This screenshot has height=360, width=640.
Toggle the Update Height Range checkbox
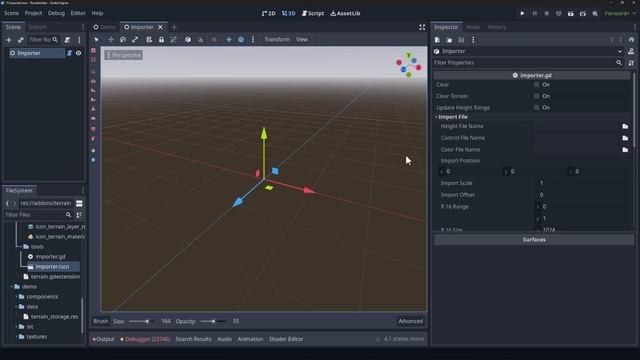(536, 107)
